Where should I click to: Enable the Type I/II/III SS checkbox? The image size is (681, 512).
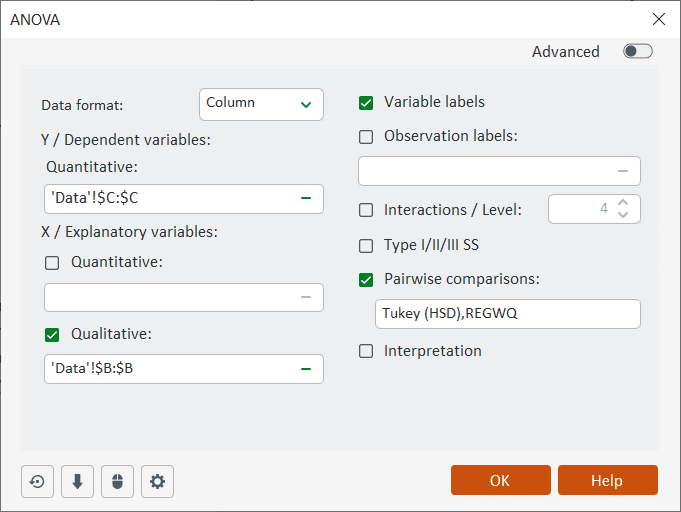(366, 245)
